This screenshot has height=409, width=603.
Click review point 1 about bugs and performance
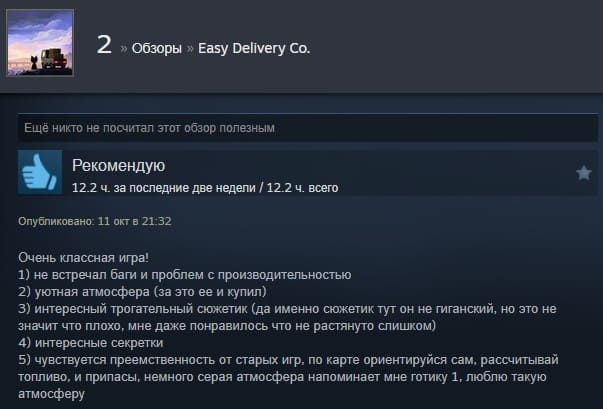click(185, 275)
